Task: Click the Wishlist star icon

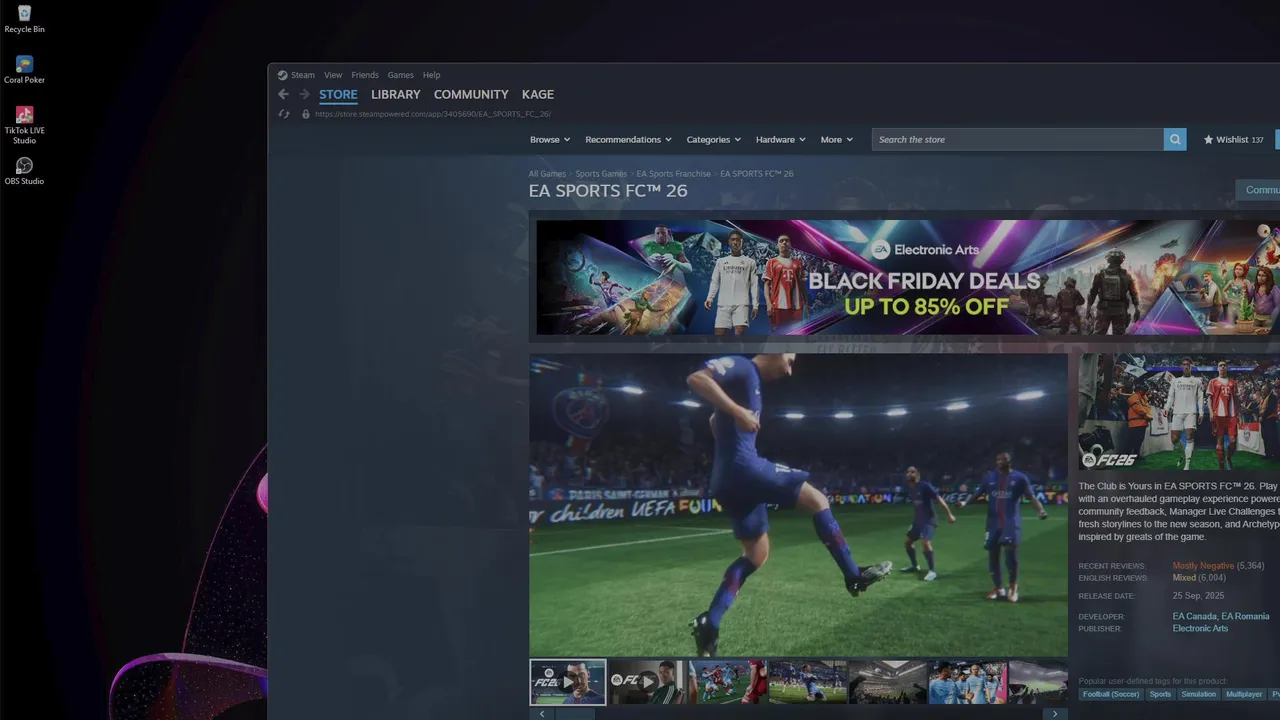Action: (1208, 140)
